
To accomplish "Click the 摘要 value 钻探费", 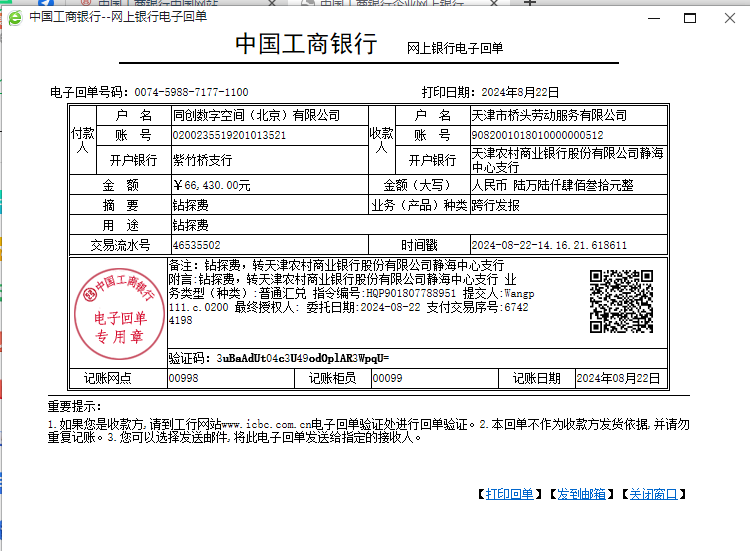I will coord(191,205).
